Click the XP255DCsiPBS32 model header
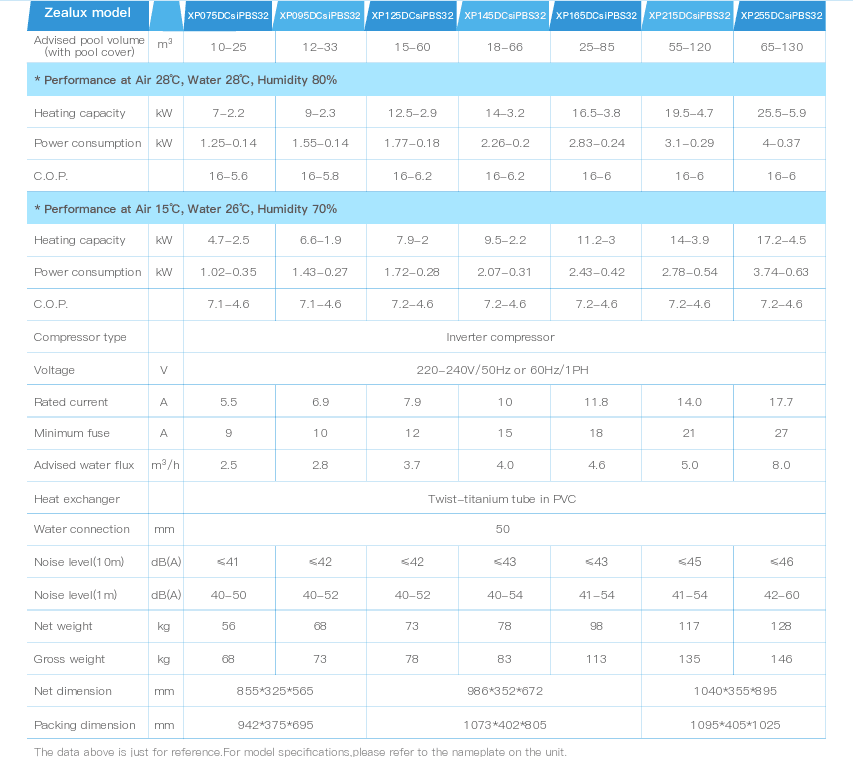This screenshot has width=853, height=757. coord(780,16)
